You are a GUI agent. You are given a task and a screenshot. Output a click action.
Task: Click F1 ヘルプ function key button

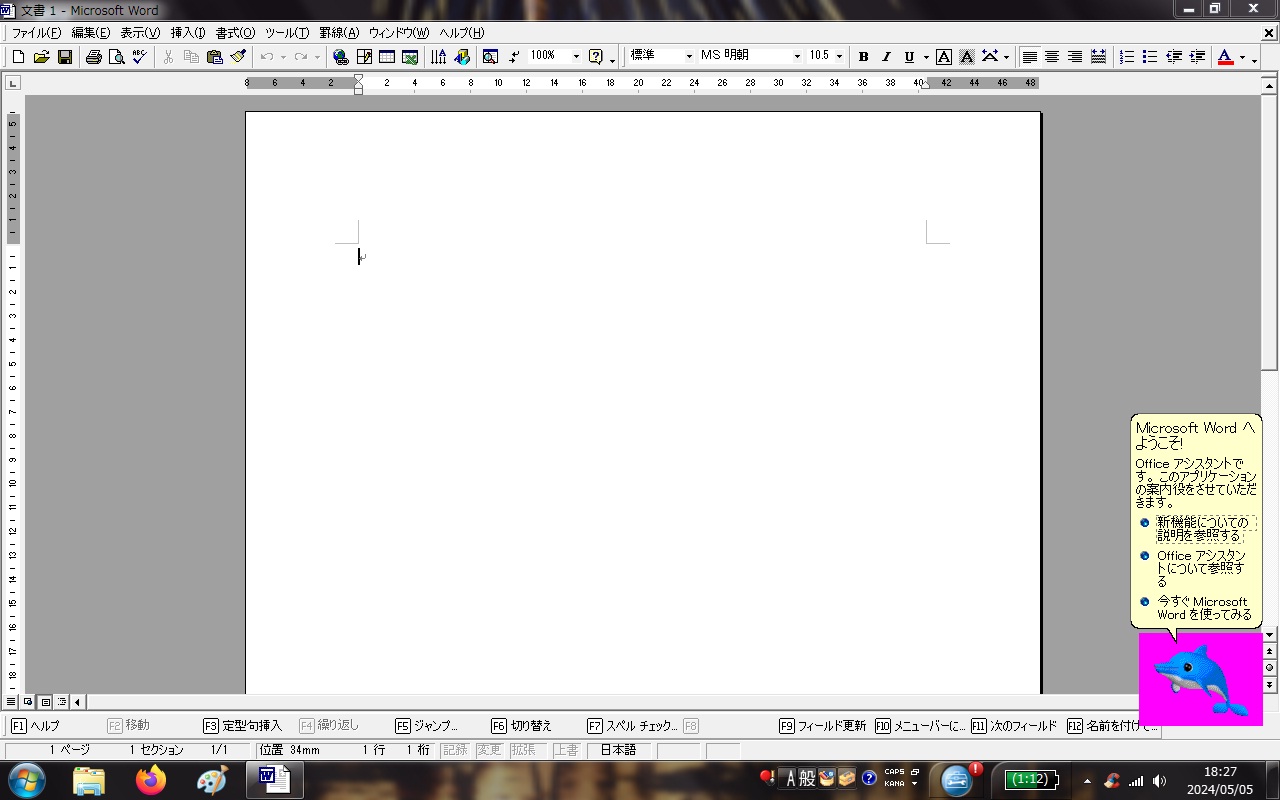(35, 726)
